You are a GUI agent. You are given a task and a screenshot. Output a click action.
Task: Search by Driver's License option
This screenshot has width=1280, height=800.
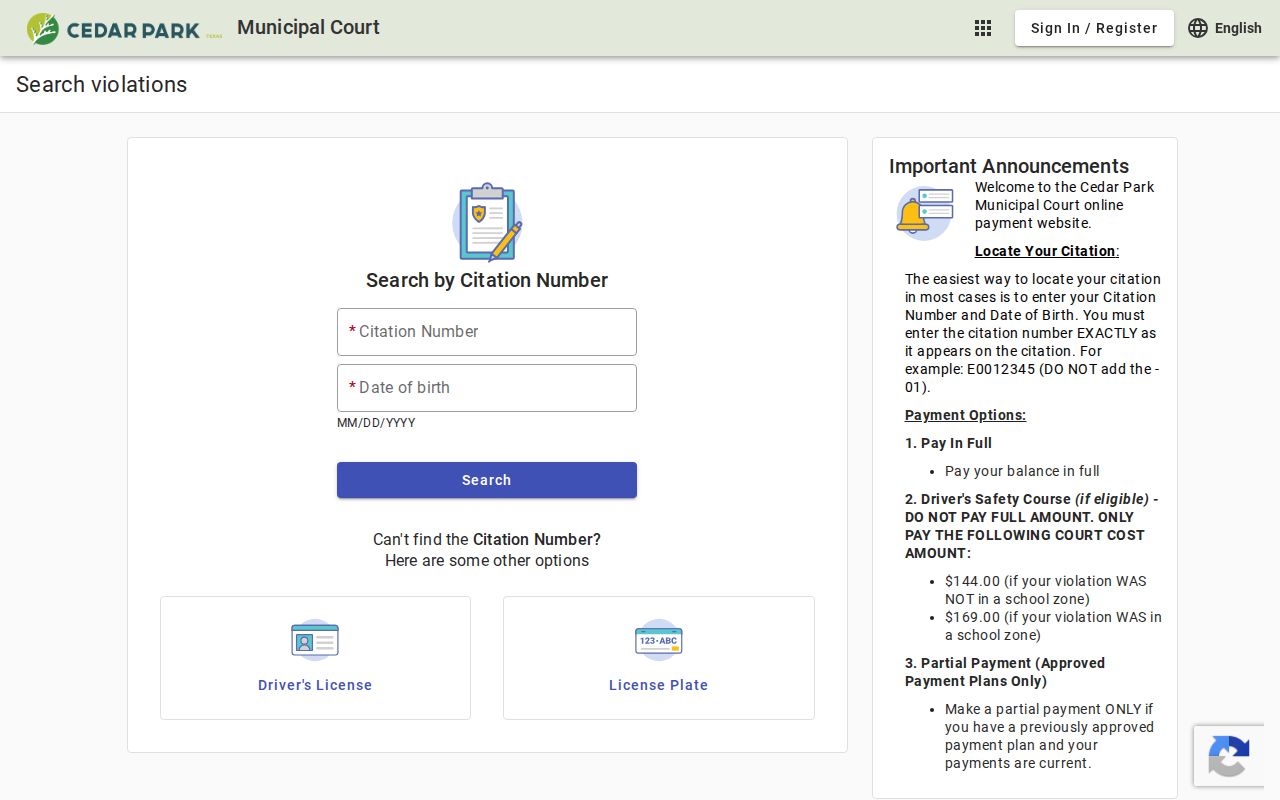click(315, 658)
